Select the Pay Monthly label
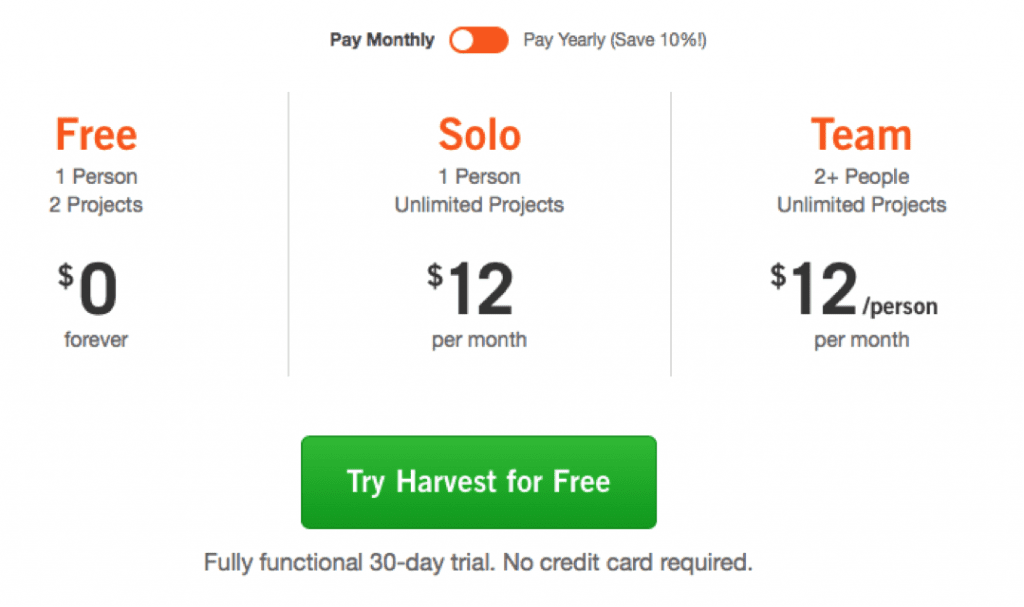 point(382,40)
